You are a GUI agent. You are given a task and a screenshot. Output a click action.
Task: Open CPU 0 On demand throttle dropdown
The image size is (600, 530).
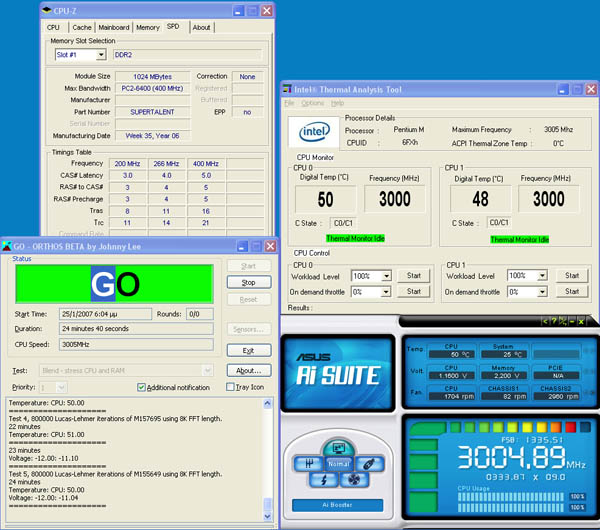[x=386, y=292]
